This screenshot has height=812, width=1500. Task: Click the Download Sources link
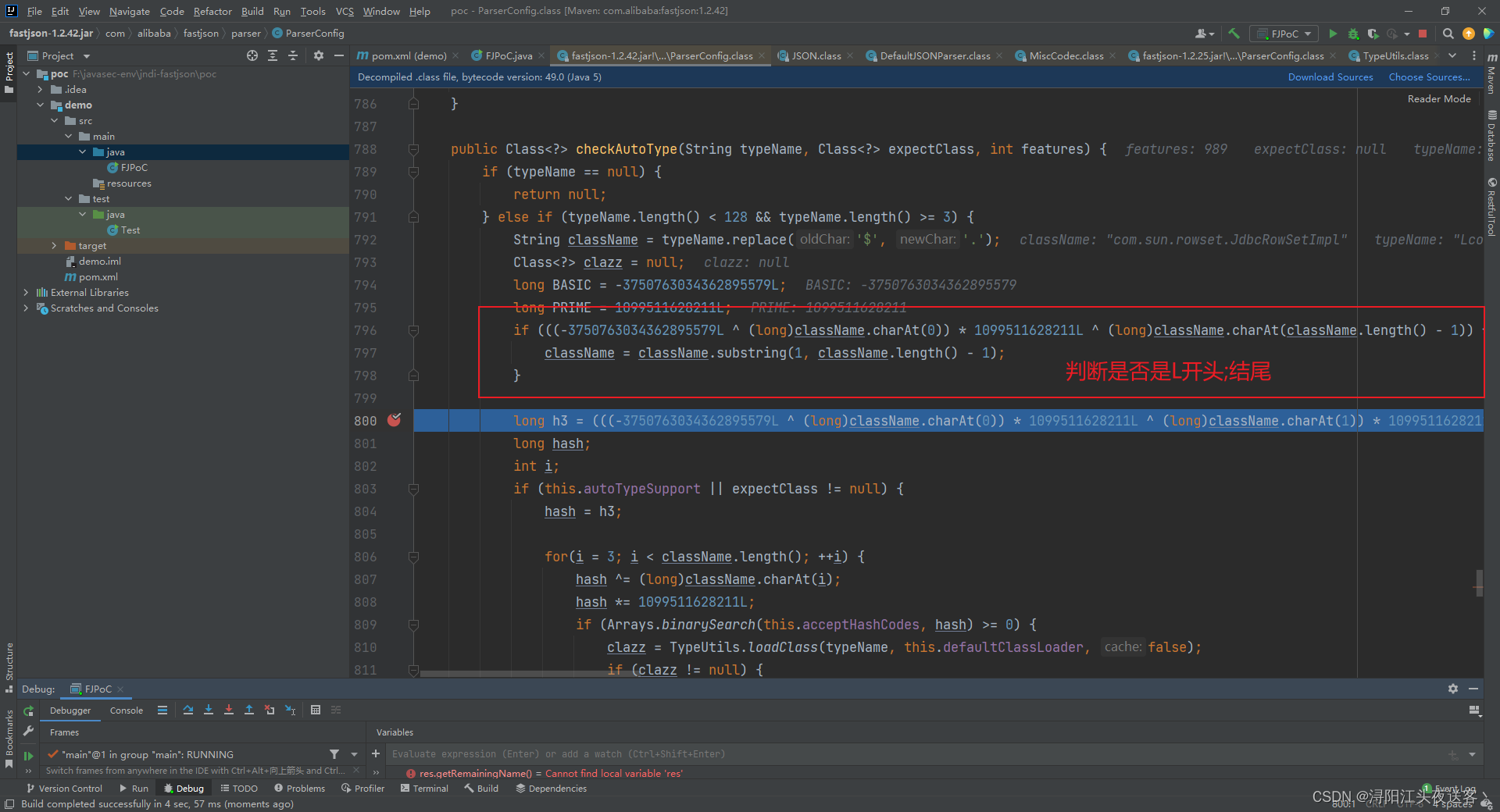(x=1330, y=77)
